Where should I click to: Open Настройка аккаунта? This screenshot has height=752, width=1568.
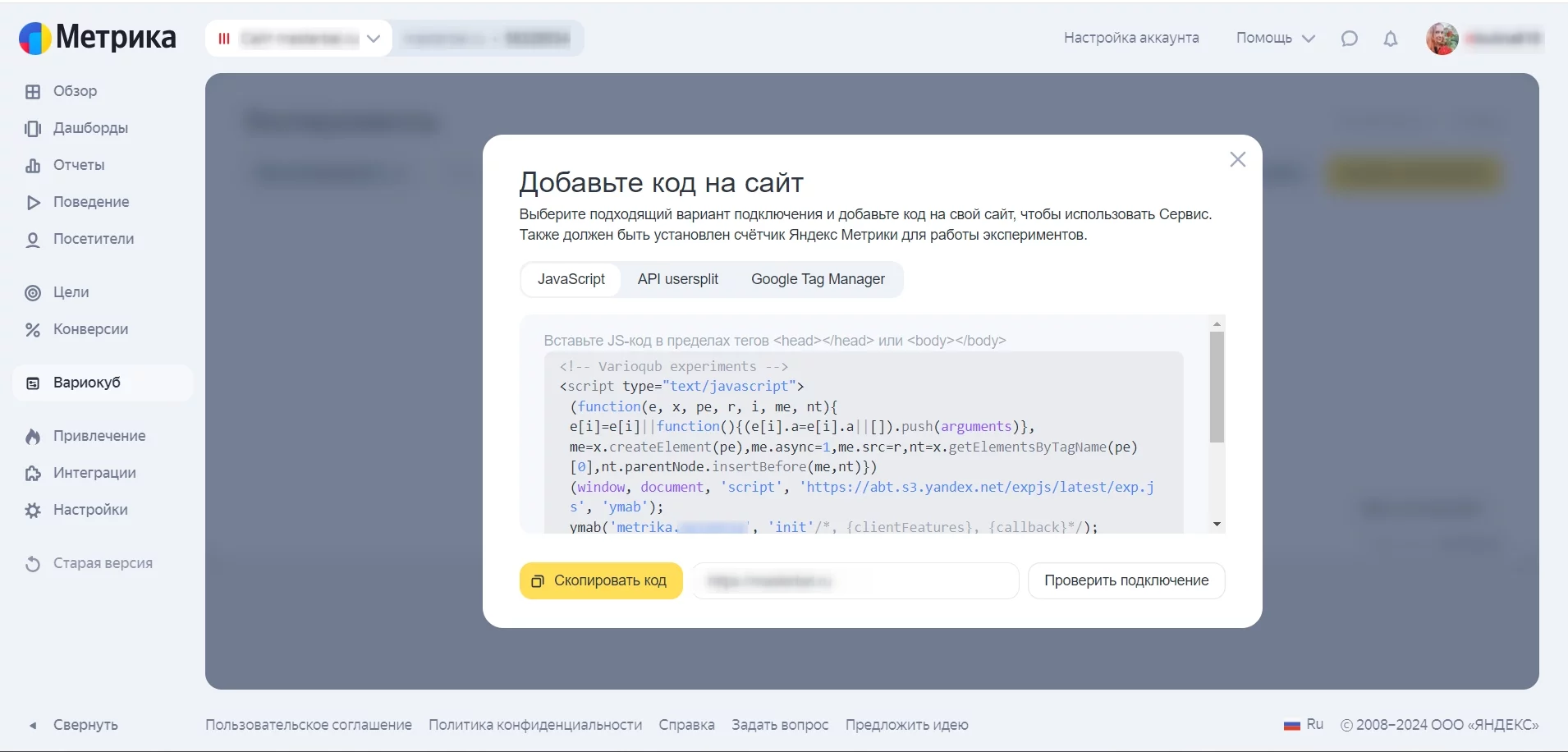click(1131, 38)
